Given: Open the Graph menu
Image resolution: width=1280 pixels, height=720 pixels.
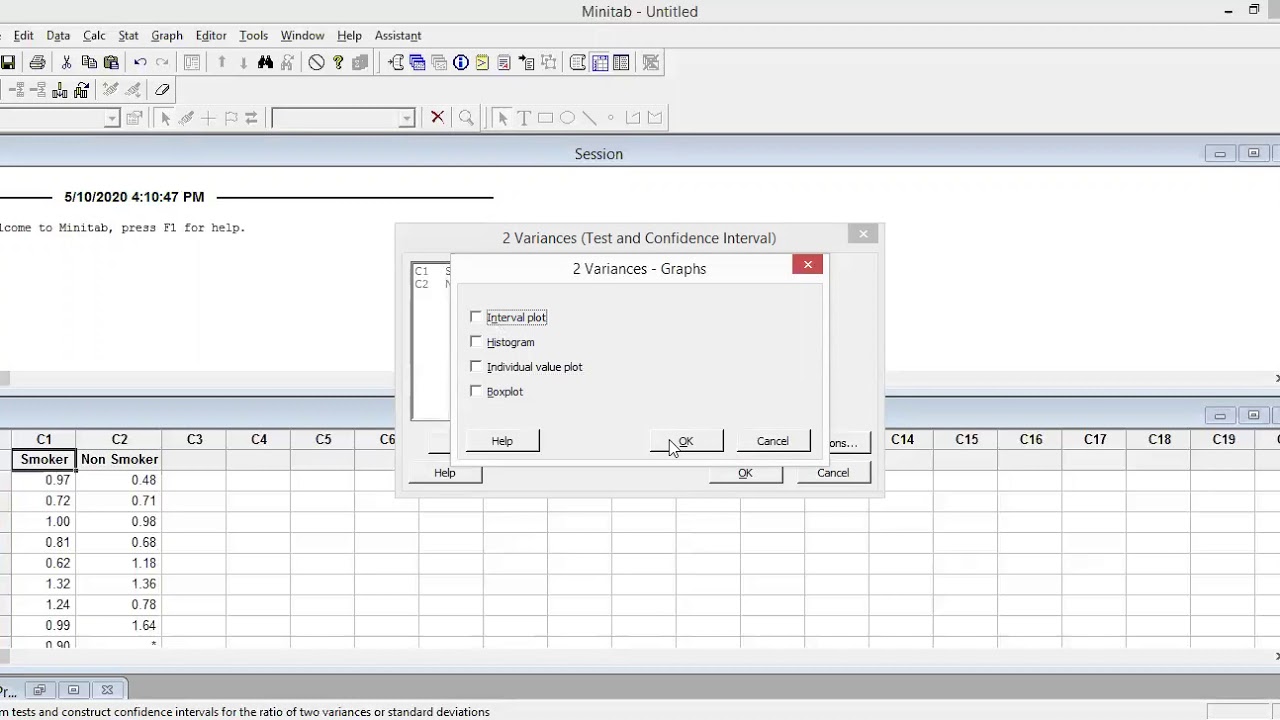Looking at the screenshot, I should [x=167, y=35].
